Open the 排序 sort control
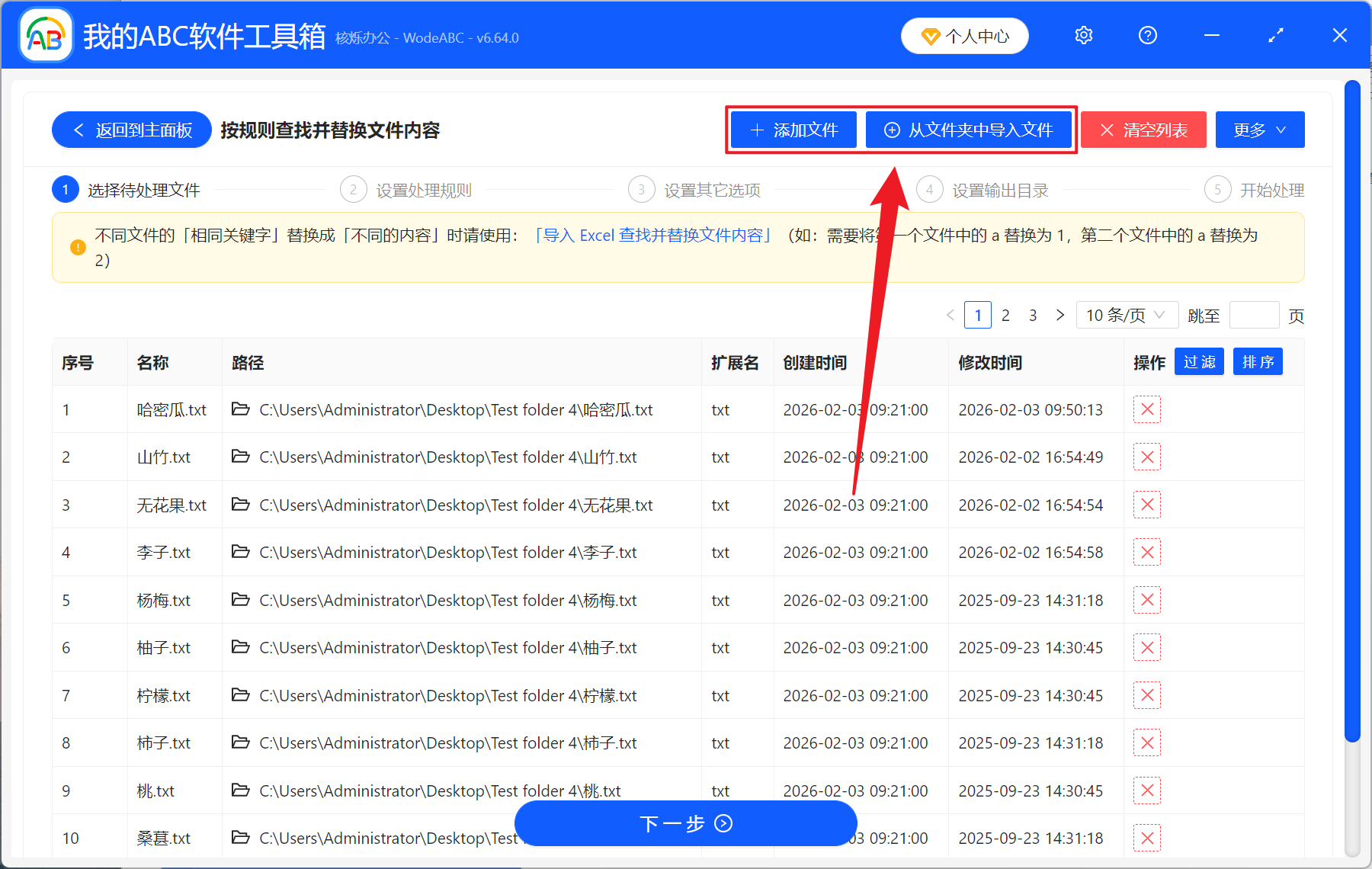The width and height of the screenshot is (1372, 869). 1258,361
